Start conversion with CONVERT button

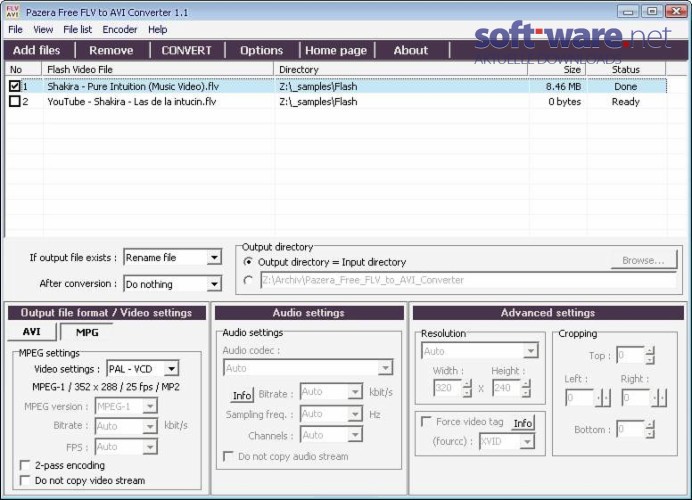click(x=186, y=50)
